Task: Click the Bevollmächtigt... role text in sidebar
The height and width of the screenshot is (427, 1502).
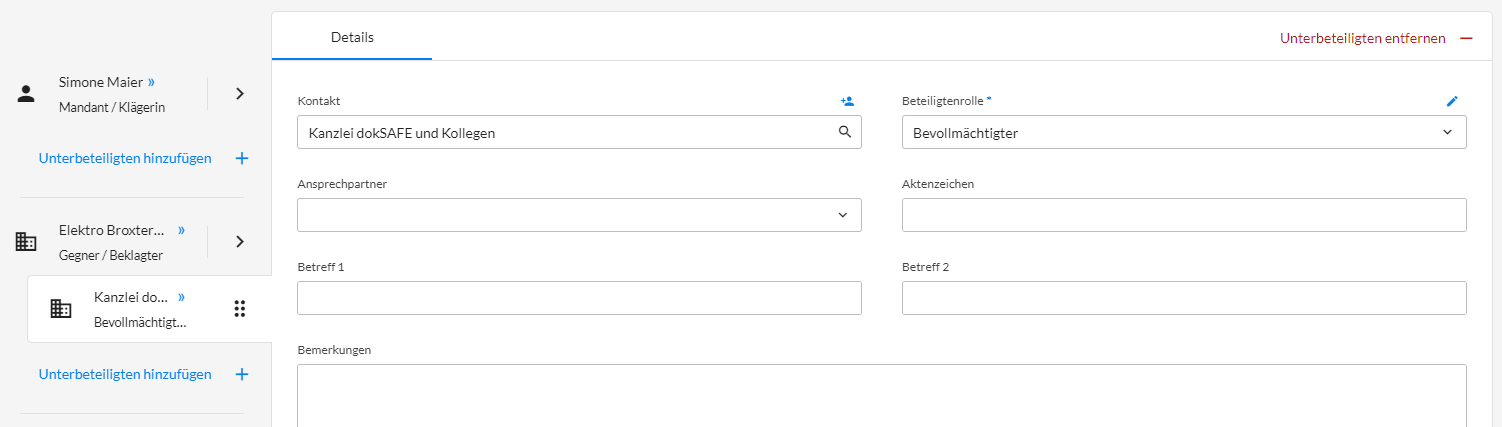Action: (140, 322)
